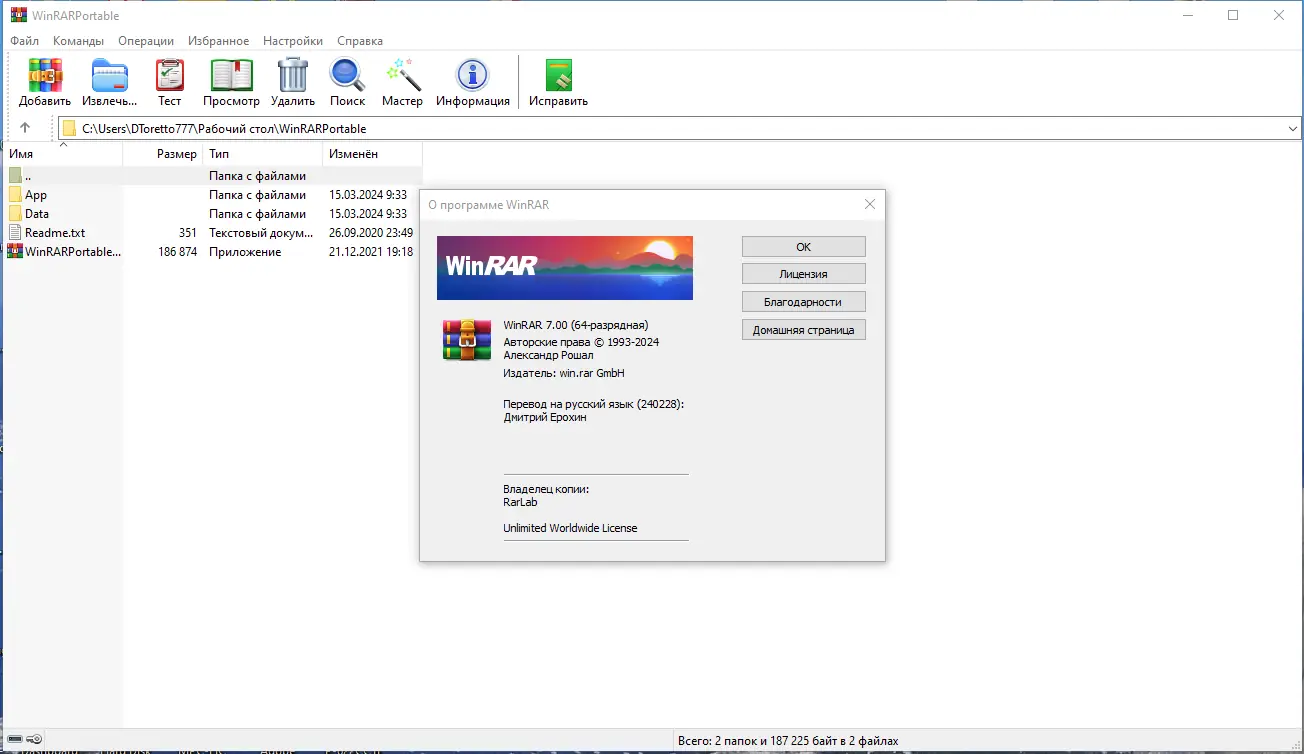This screenshot has height=754, width=1304.
Task: Open the Команды menu
Action: click(x=78, y=41)
